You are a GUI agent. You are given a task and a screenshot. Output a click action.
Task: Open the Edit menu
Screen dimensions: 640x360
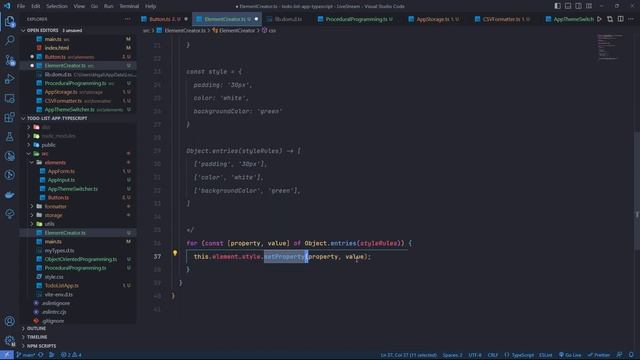point(36,6)
